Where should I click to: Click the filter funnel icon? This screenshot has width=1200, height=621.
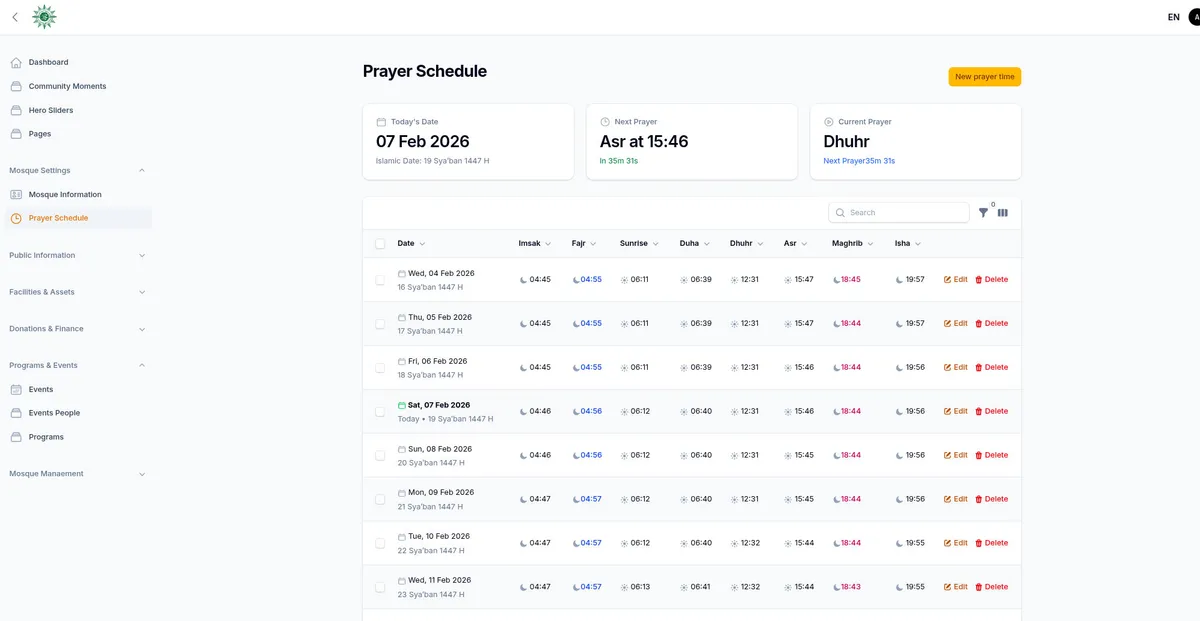983,213
